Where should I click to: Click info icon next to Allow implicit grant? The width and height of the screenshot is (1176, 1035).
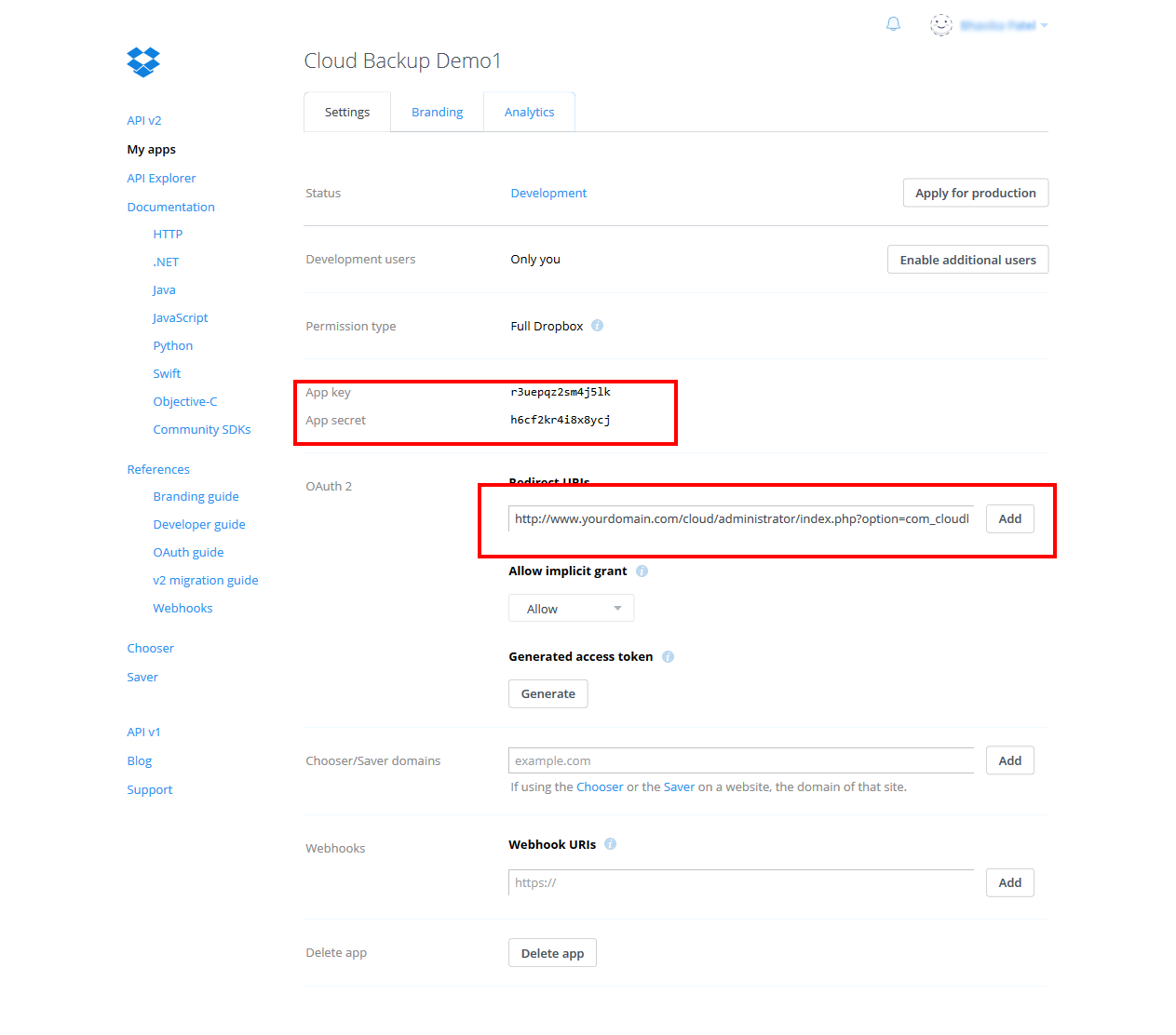(x=642, y=571)
